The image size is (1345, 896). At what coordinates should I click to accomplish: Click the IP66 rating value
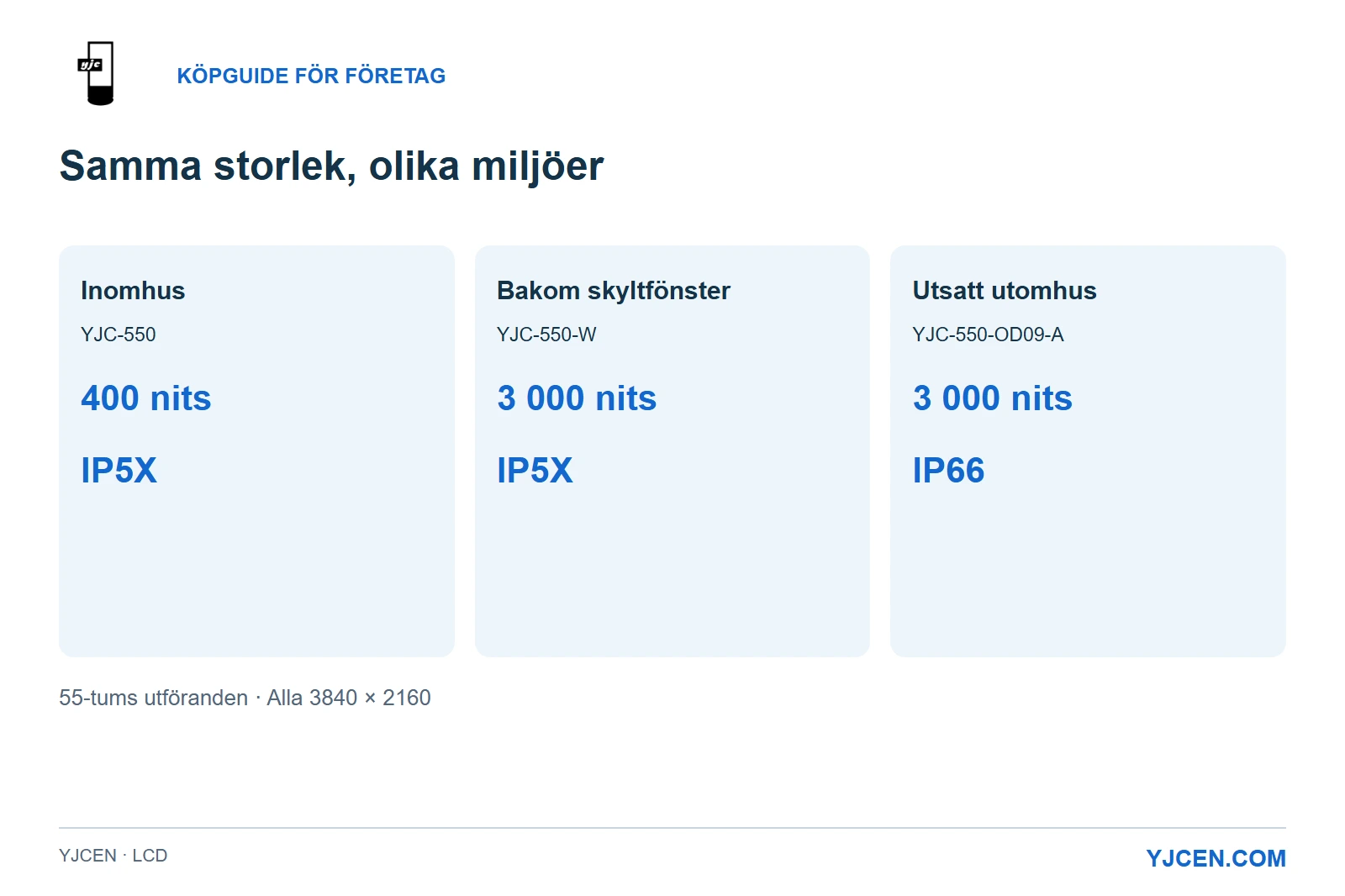click(948, 471)
